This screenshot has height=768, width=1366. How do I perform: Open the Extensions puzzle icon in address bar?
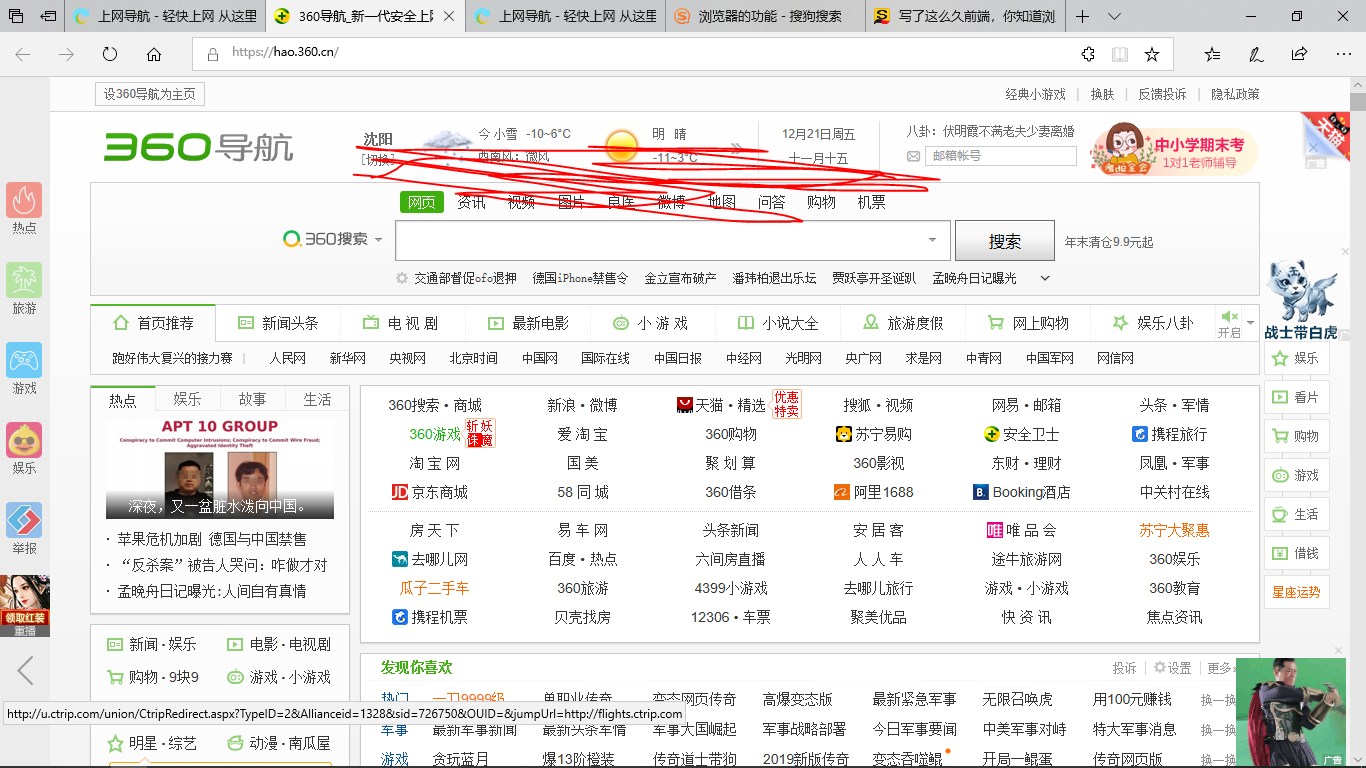[1088, 54]
